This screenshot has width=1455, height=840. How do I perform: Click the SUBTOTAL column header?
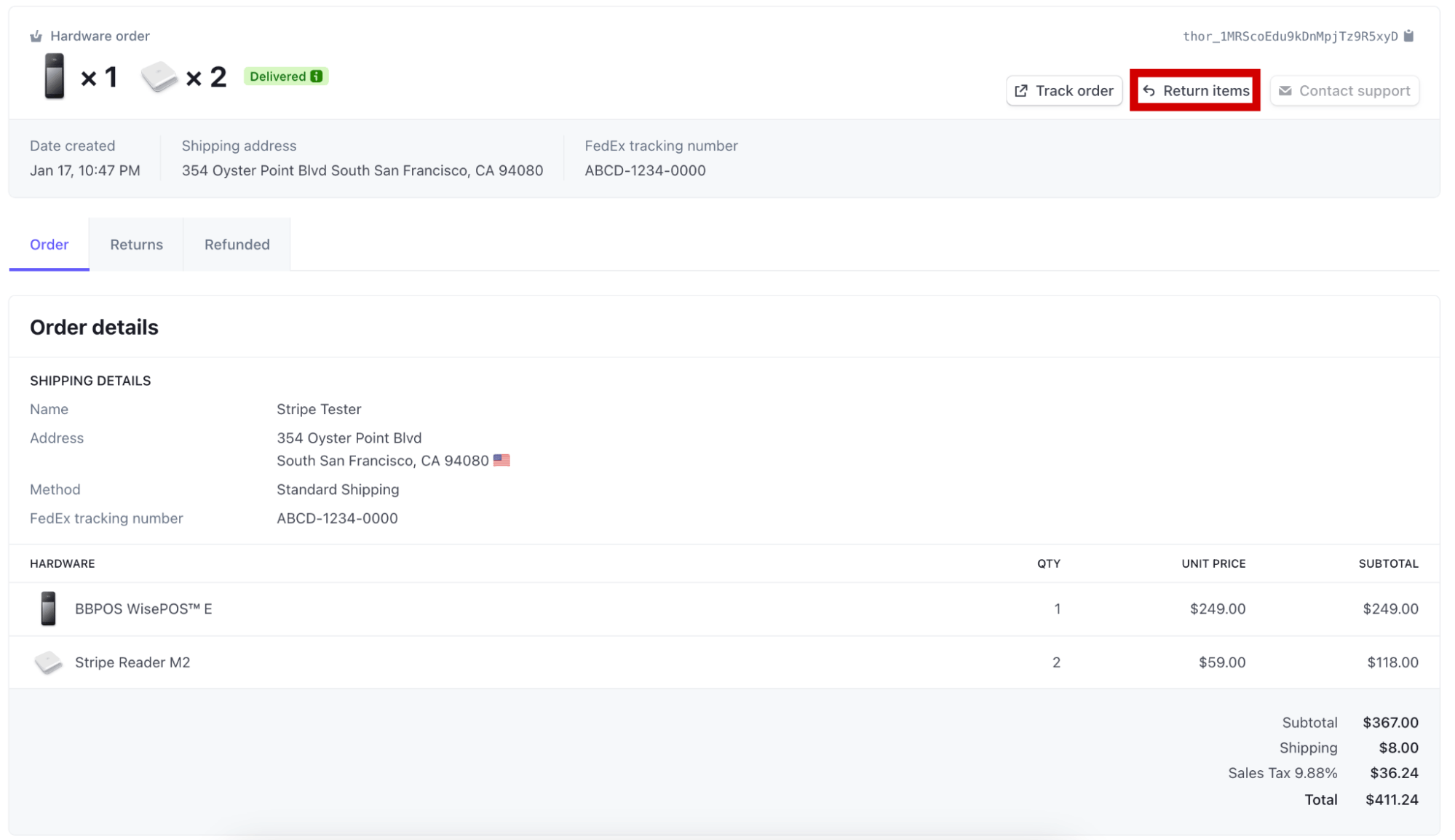[x=1388, y=563]
